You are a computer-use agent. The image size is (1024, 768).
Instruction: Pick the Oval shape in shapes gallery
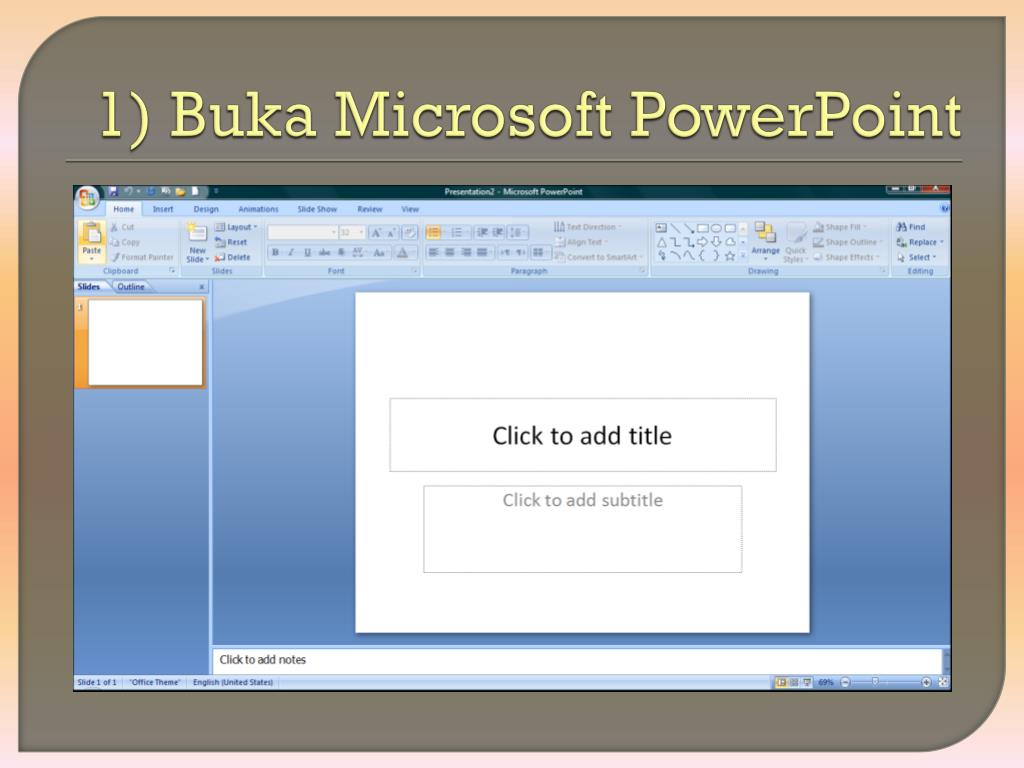pyautogui.click(x=716, y=228)
